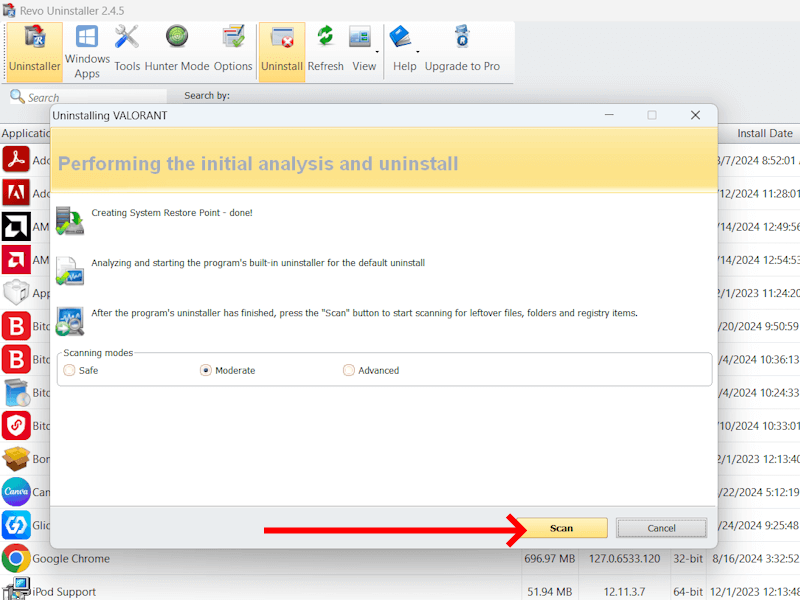Image resolution: width=800 pixels, height=600 pixels.
Task: Select the Advanced scanning mode
Action: click(348, 370)
